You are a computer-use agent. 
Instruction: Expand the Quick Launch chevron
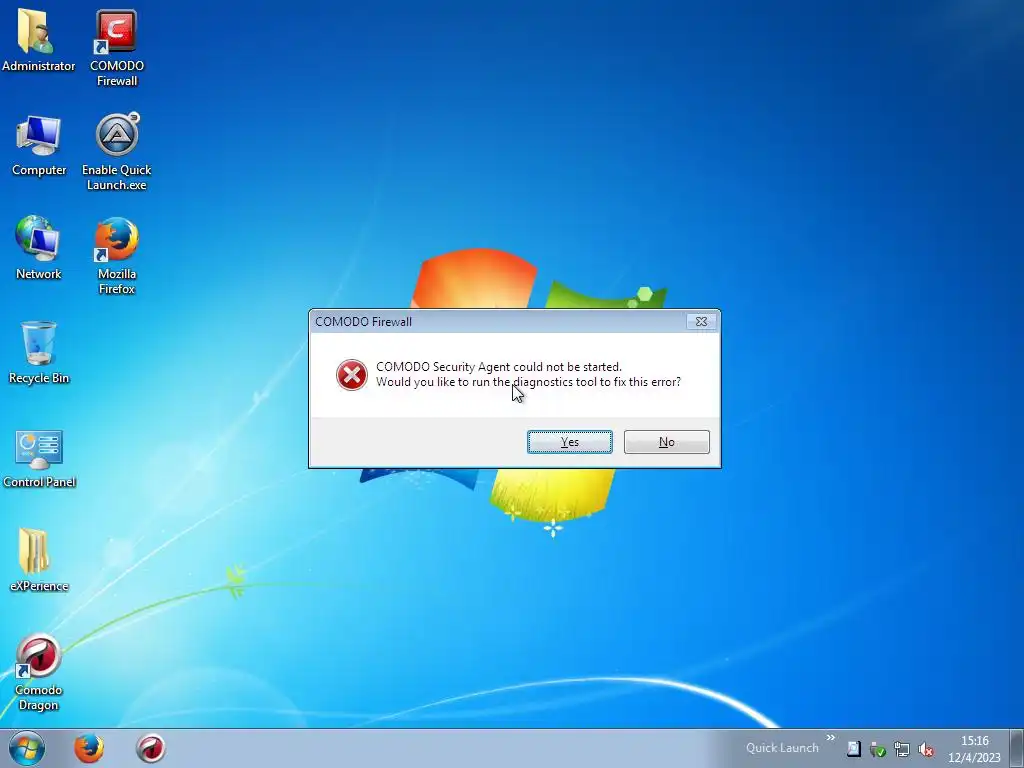pos(831,738)
